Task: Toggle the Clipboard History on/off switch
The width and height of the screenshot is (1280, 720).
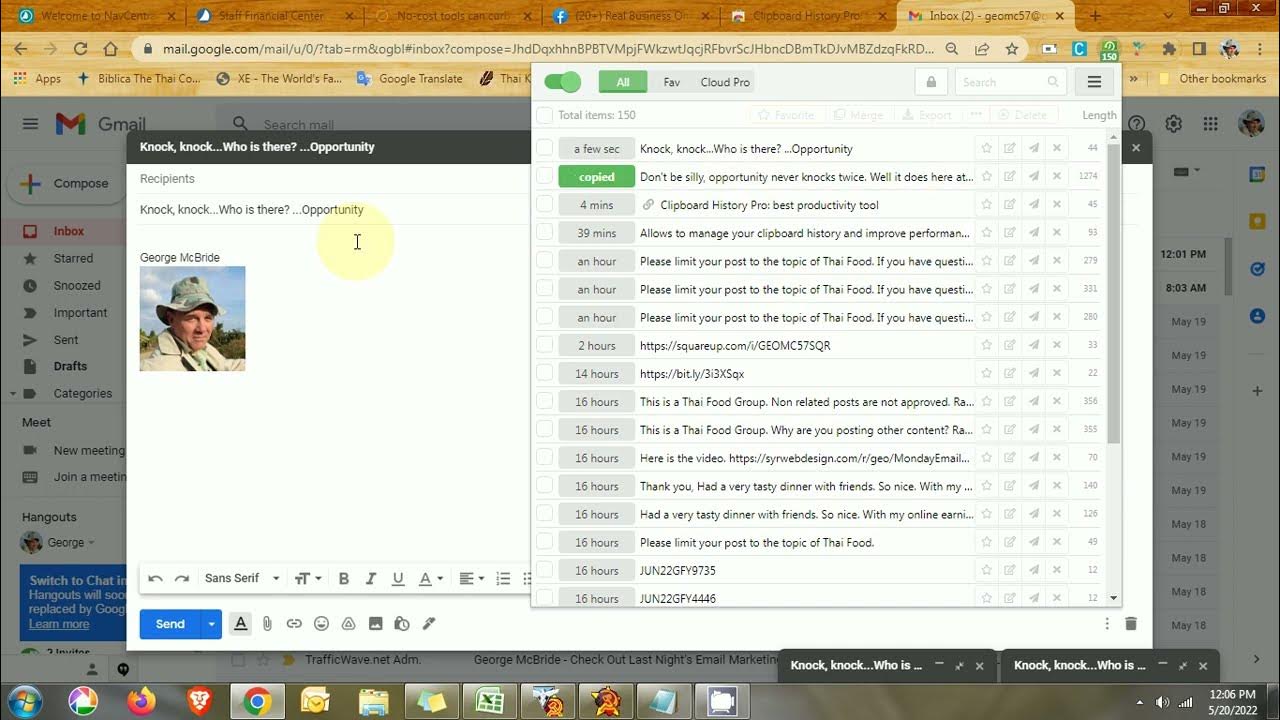Action: coord(562,82)
